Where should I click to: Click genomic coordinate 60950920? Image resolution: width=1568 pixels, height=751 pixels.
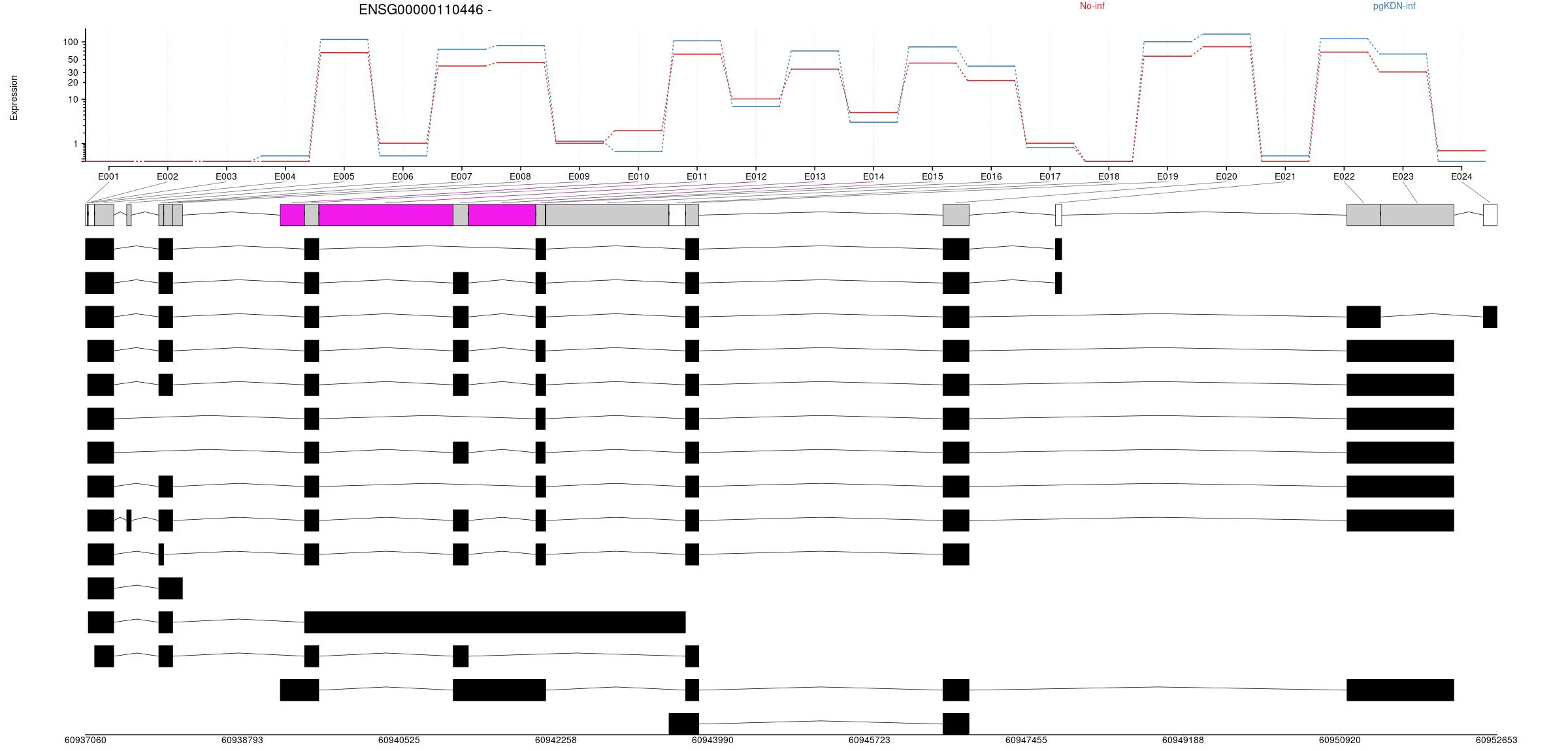click(x=1340, y=740)
